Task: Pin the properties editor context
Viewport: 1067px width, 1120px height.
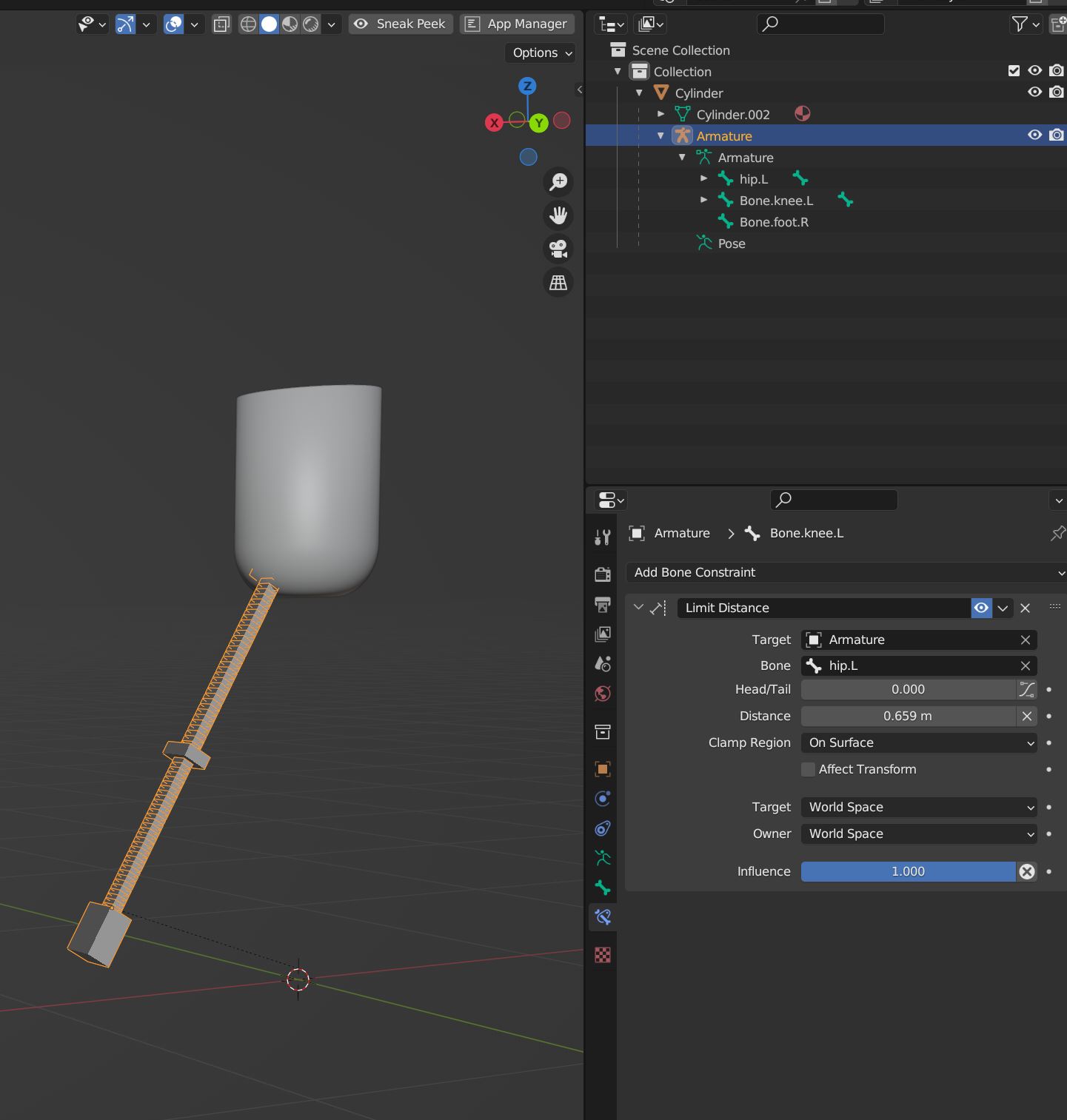Action: click(1057, 533)
